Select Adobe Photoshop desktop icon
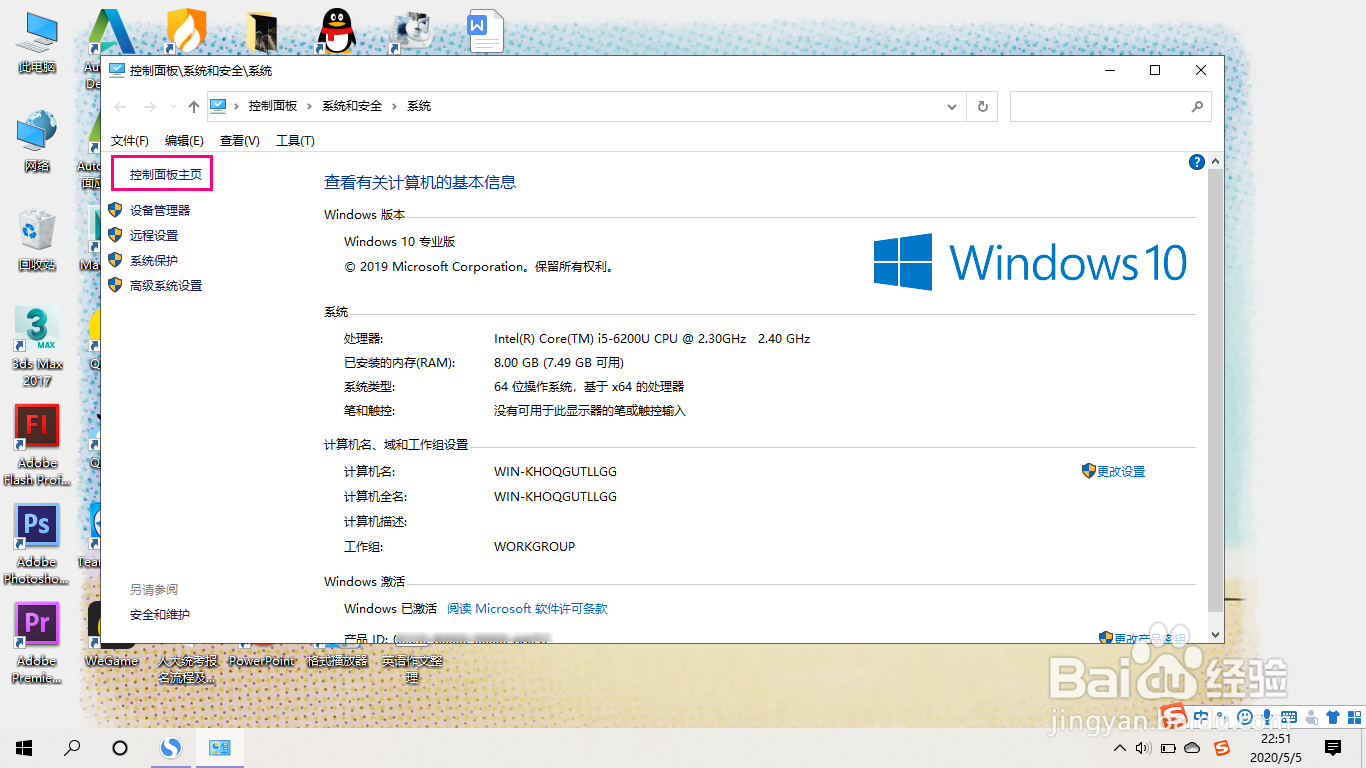The width and height of the screenshot is (1366, 768). 37,544
